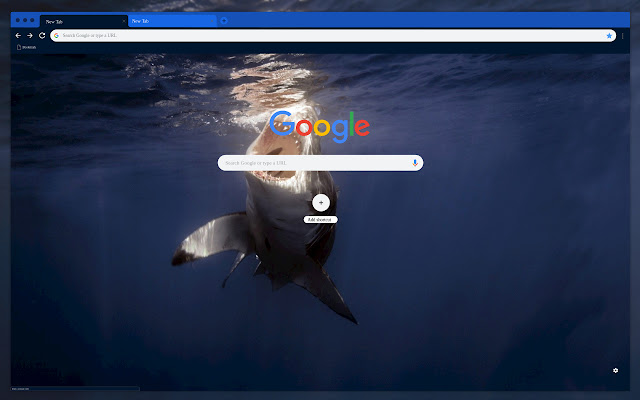Start voice search with the microphone icon
The height and width of the screenshot is (400, 640).
(x=415, y=163)
